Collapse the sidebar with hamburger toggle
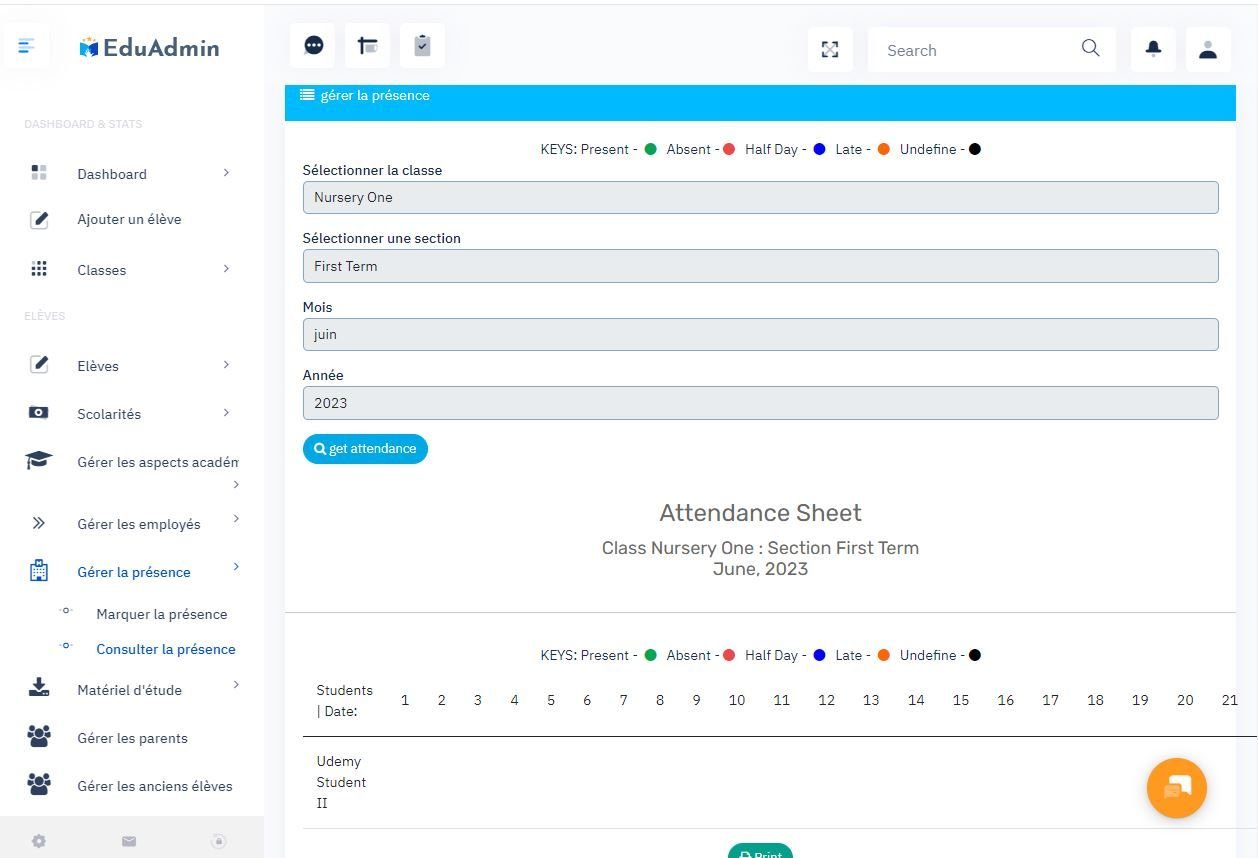Image resolution: width=1258 pixels, height=858 pixels. pos(27,46)
